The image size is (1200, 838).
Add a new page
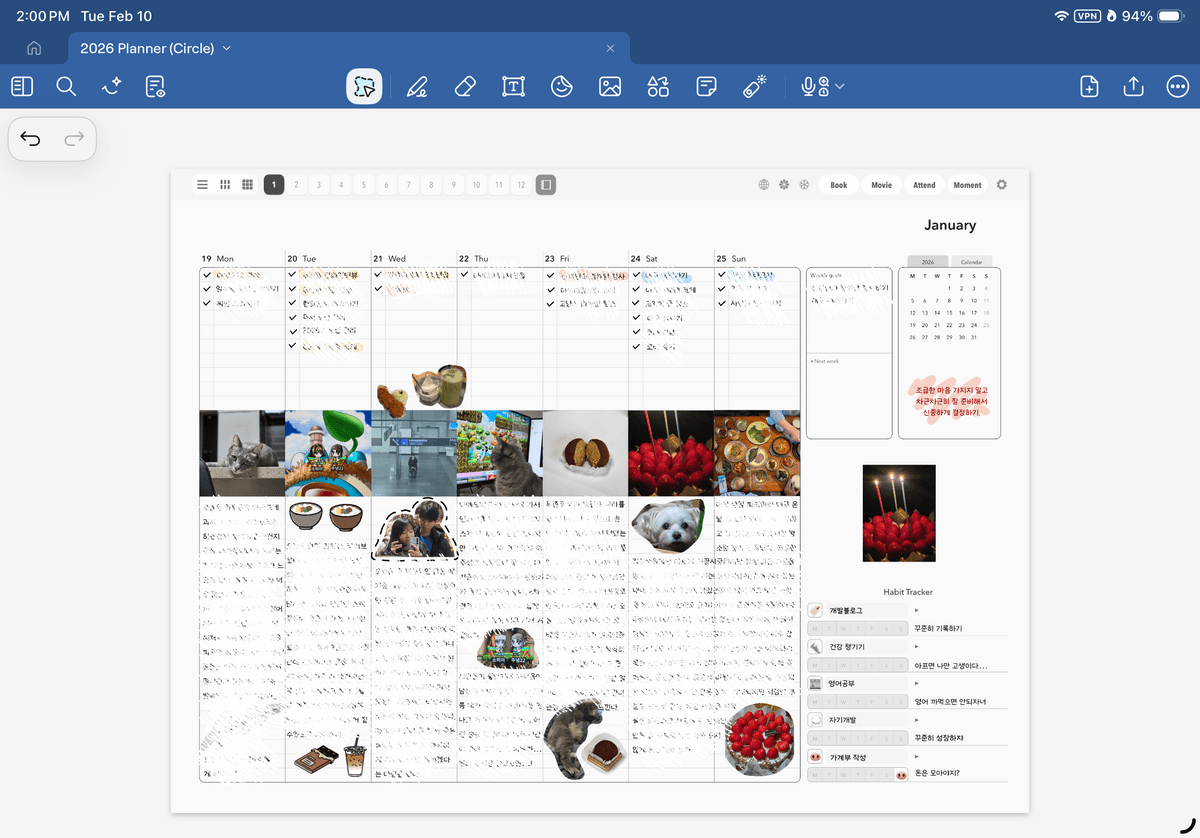click(1089, 87)
